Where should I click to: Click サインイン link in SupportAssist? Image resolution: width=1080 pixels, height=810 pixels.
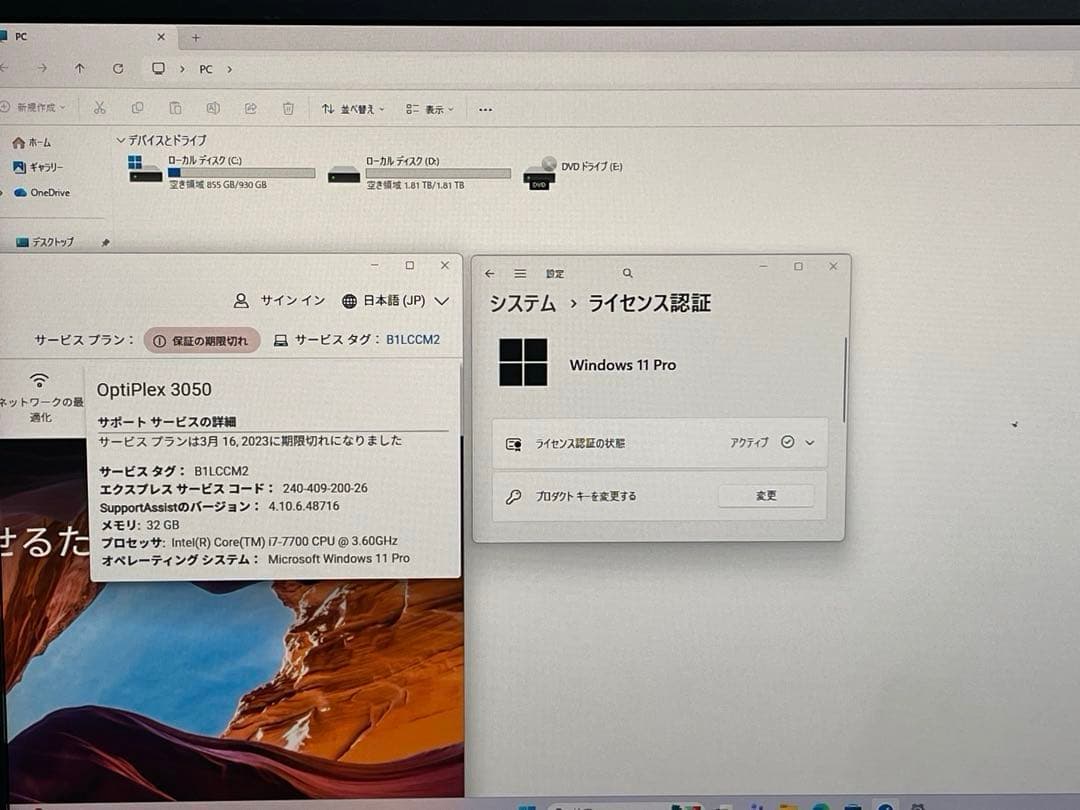(293, 301)
